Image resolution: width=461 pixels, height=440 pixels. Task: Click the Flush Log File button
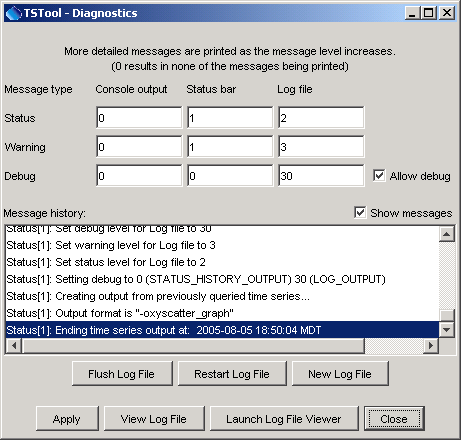tap(122, 374)
